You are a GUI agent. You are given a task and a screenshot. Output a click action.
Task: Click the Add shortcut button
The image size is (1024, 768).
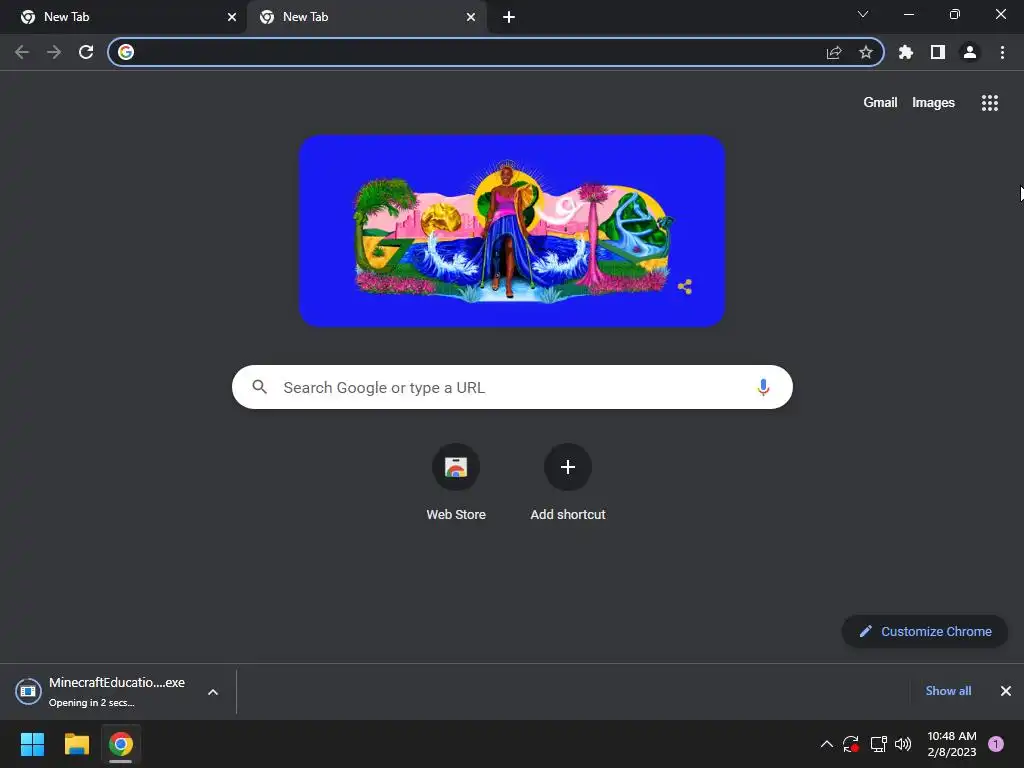tap(568, 483)
